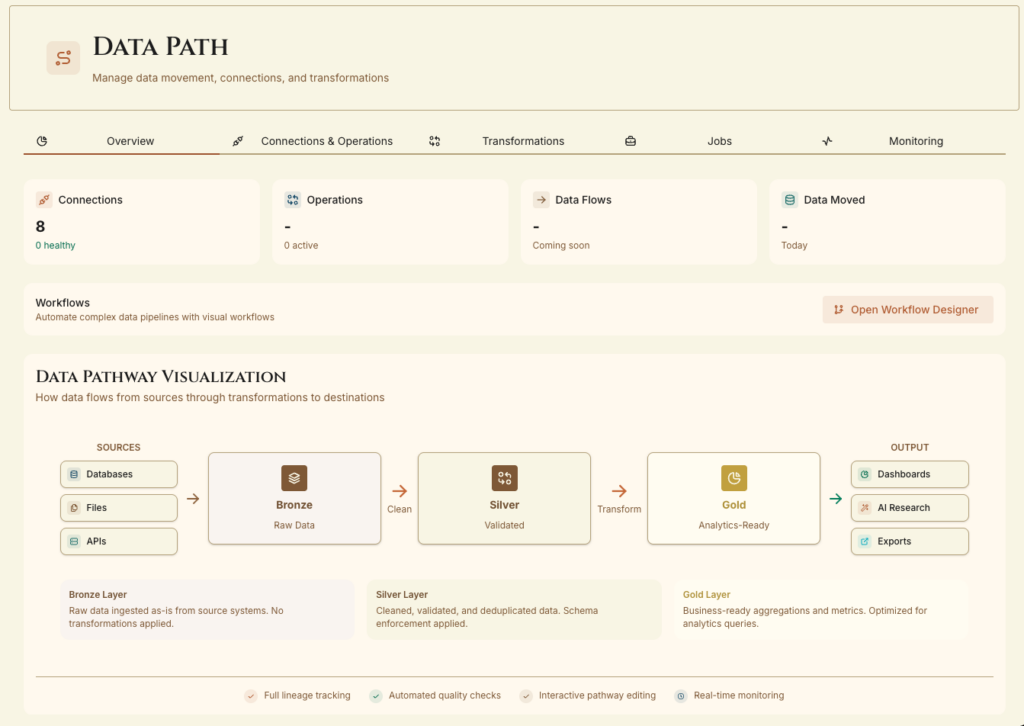Click the Real-time monitoring clock icon

(x=681, y=695)
